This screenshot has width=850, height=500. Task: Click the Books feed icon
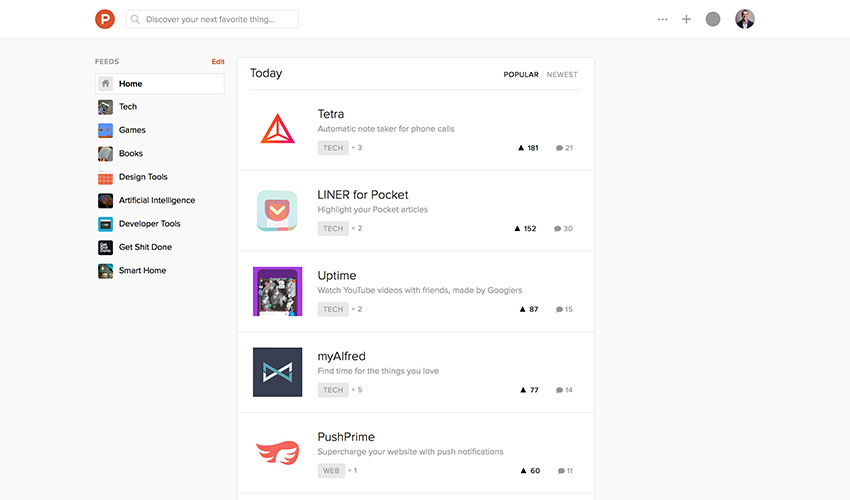point(105,153)
